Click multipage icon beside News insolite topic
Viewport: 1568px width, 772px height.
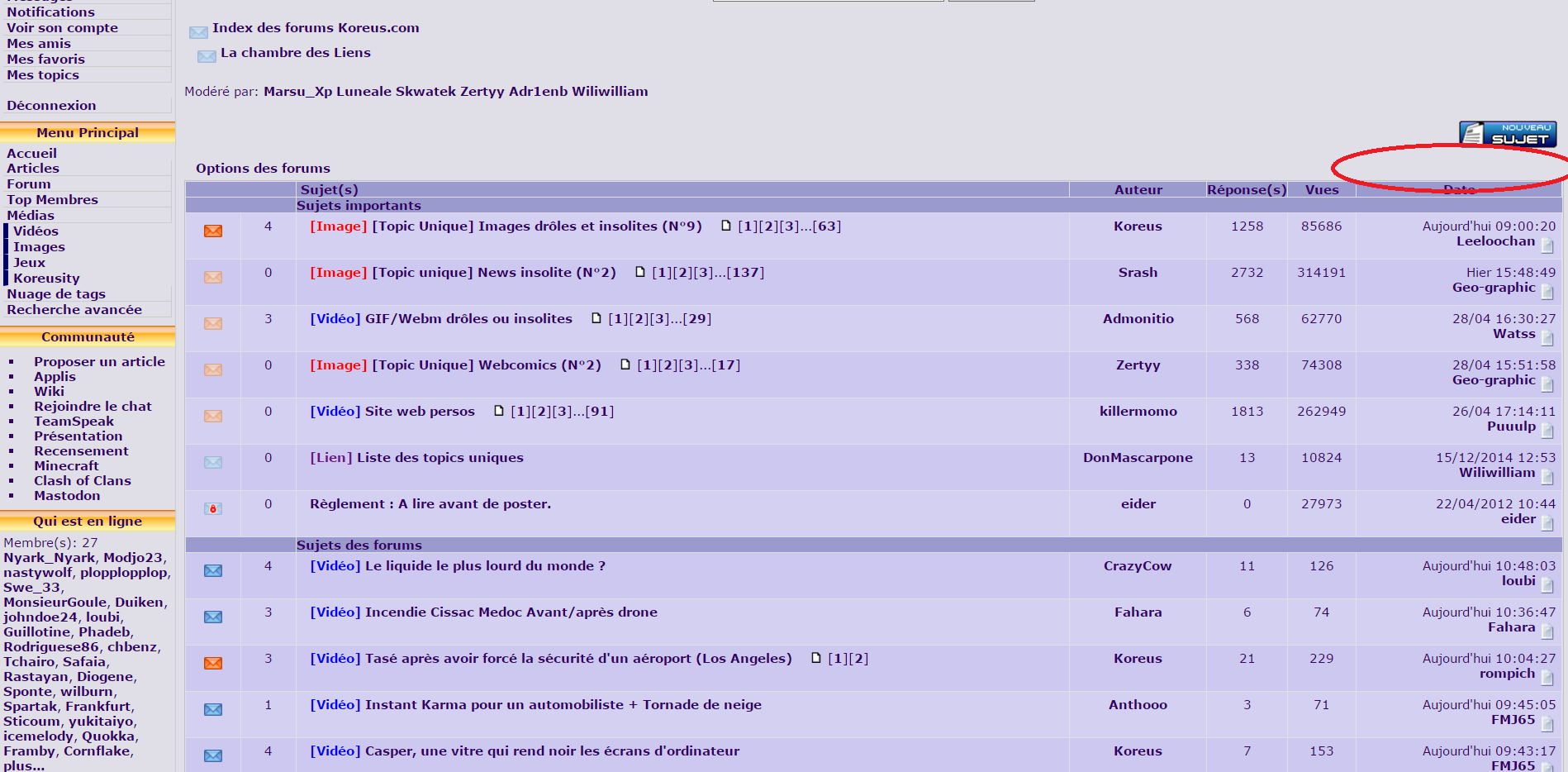639,272
